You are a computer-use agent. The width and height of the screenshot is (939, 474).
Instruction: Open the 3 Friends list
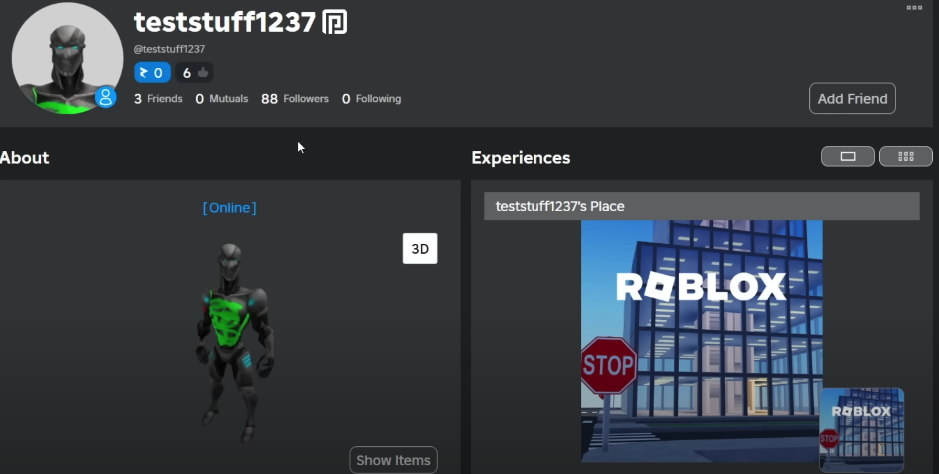(x=158, y=99)
